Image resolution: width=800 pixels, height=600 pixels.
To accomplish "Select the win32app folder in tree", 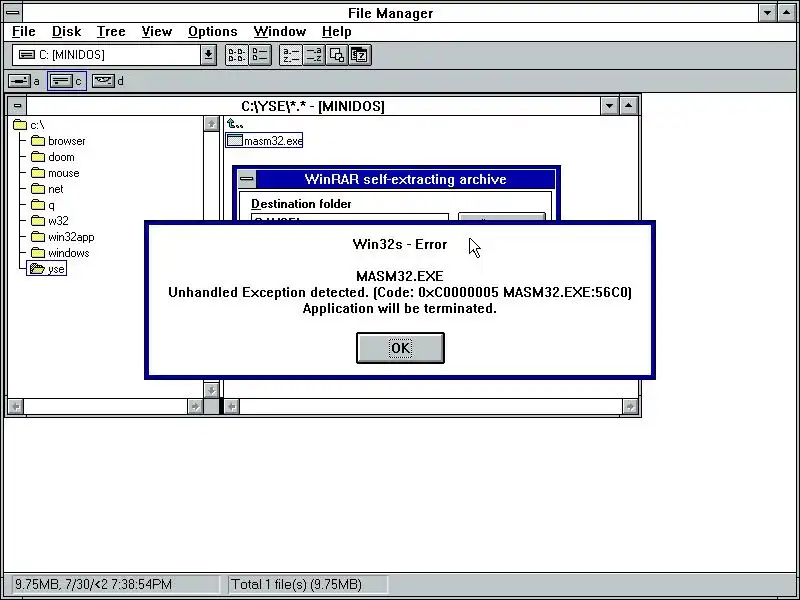I will coord(62,237).
